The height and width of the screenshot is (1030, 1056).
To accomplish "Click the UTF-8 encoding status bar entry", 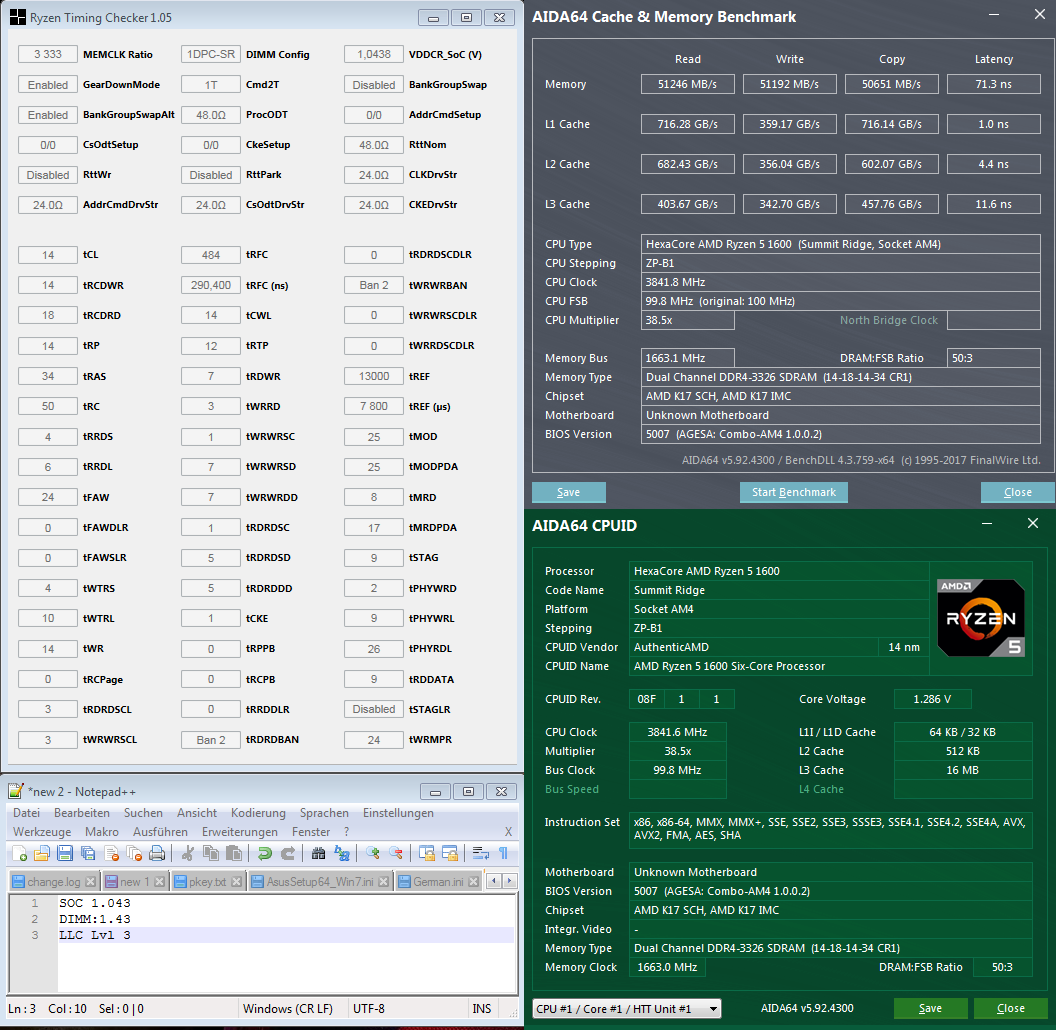I will [369, 1008].
